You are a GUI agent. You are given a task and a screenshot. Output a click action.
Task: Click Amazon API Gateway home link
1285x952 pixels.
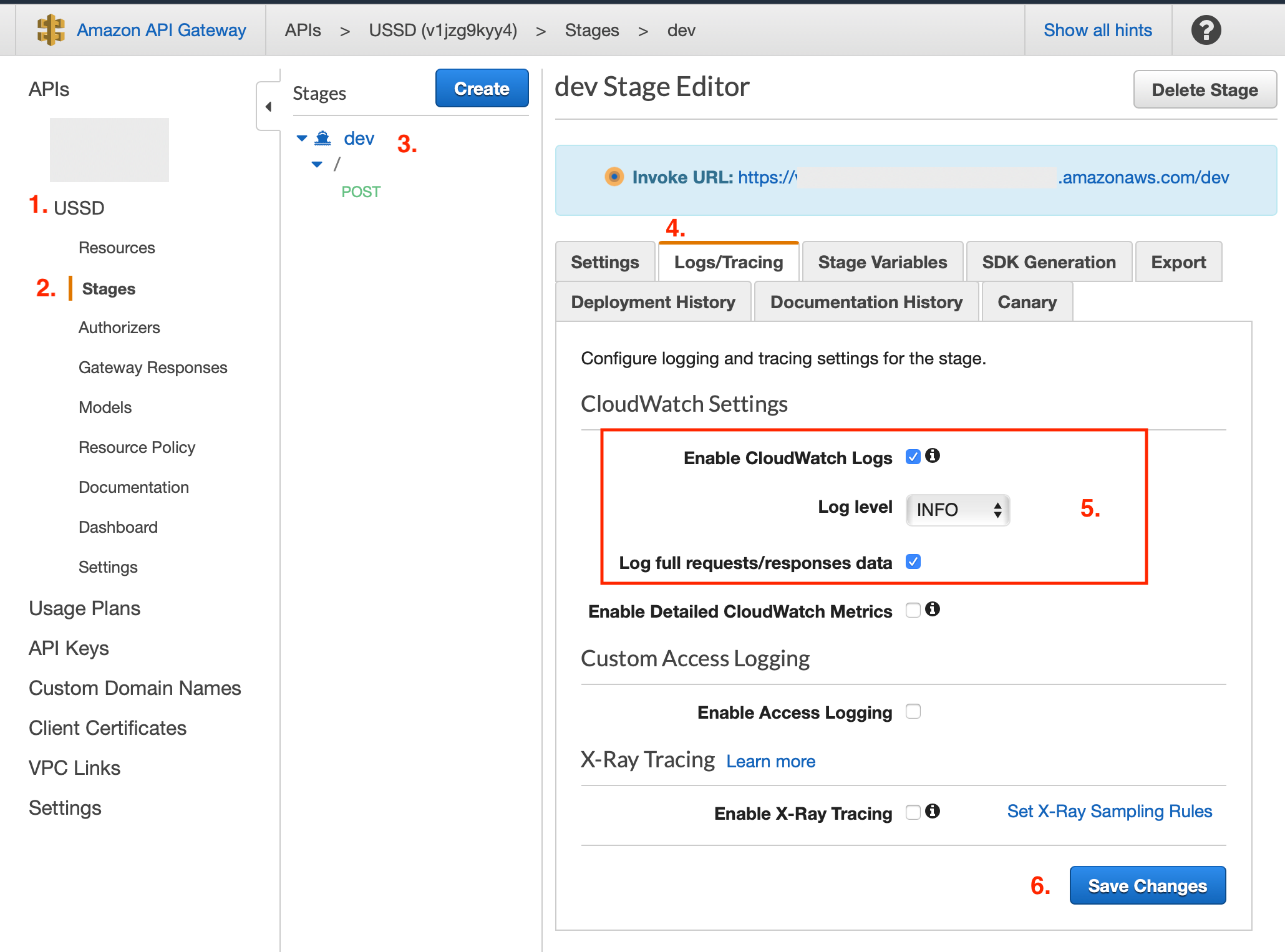click(161, 30)
